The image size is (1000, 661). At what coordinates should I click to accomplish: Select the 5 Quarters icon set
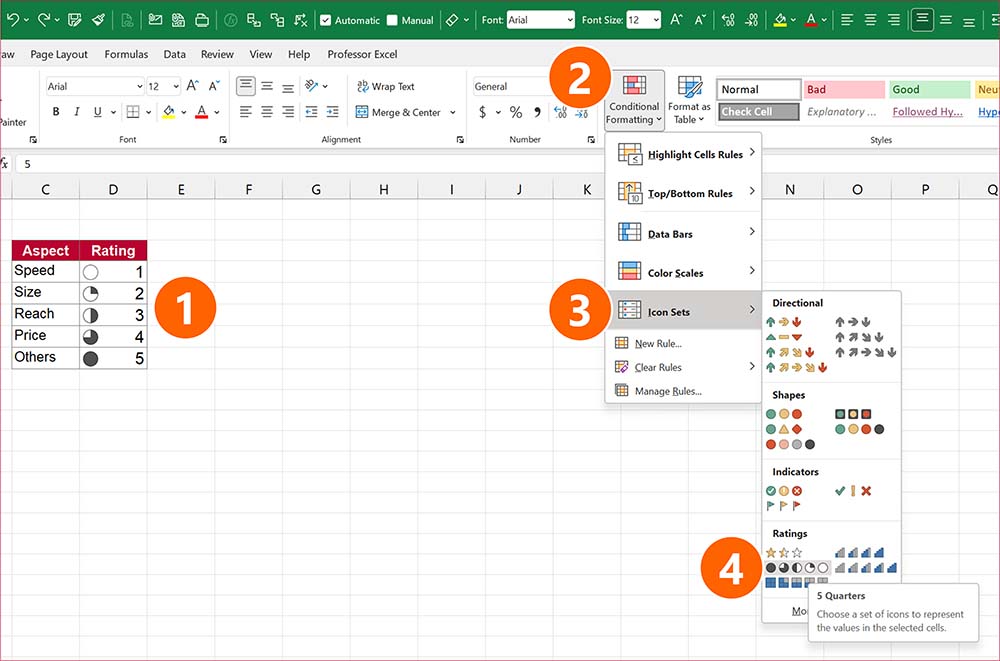click(x=797, y=567)
